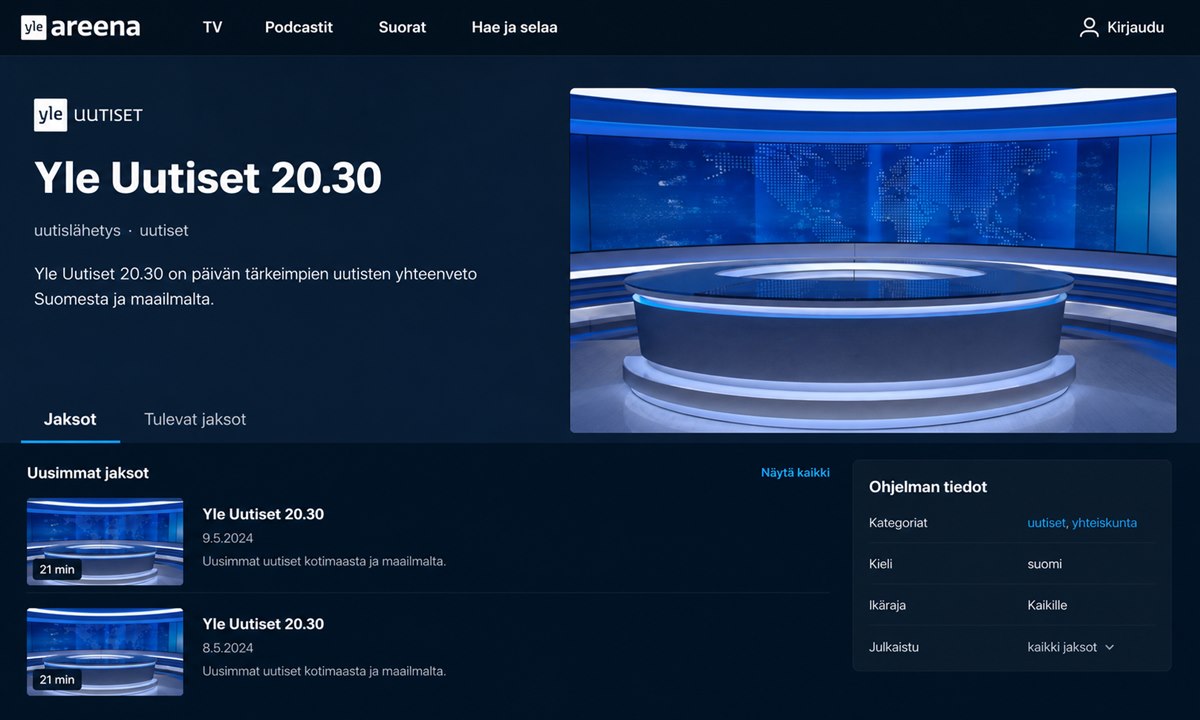Open the Yle Areena logo home link
The height and width of the screenshot is (720, 1200).
coord(80,27)
